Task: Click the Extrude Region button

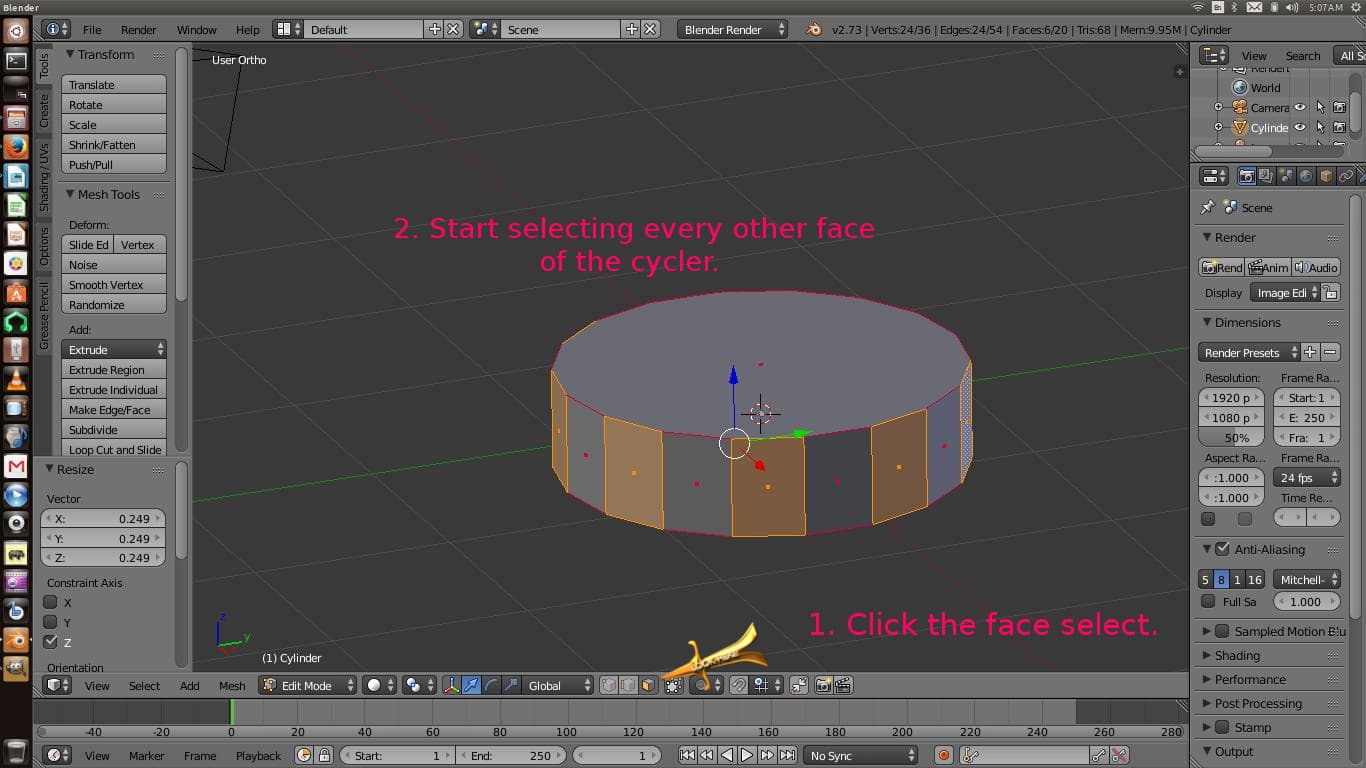Action: [x=113, y=369]
